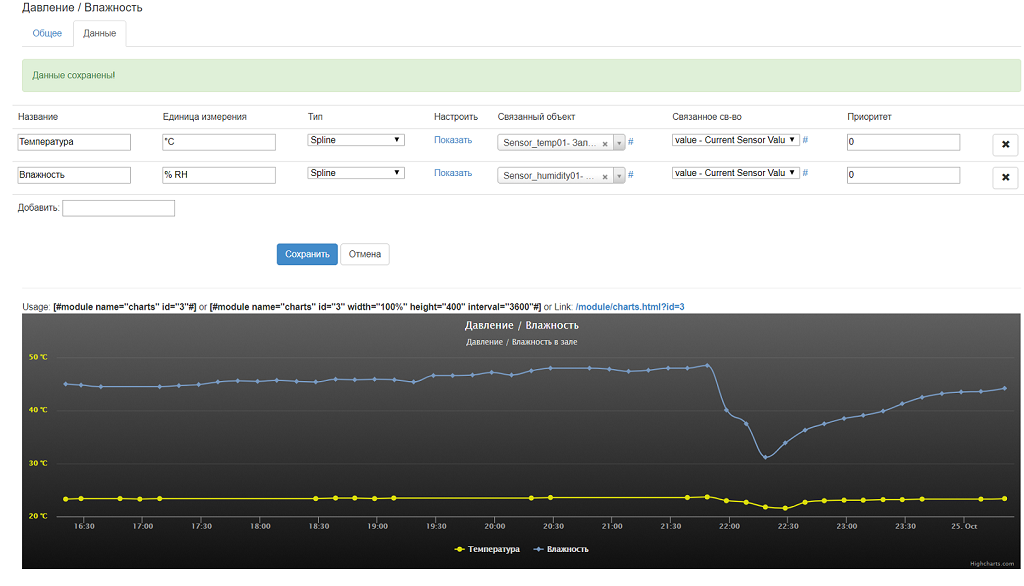Open the /module/charts.html?id=3 link
The width and height of the screenshot is (1024, 586).
click(x=629, y=307)
